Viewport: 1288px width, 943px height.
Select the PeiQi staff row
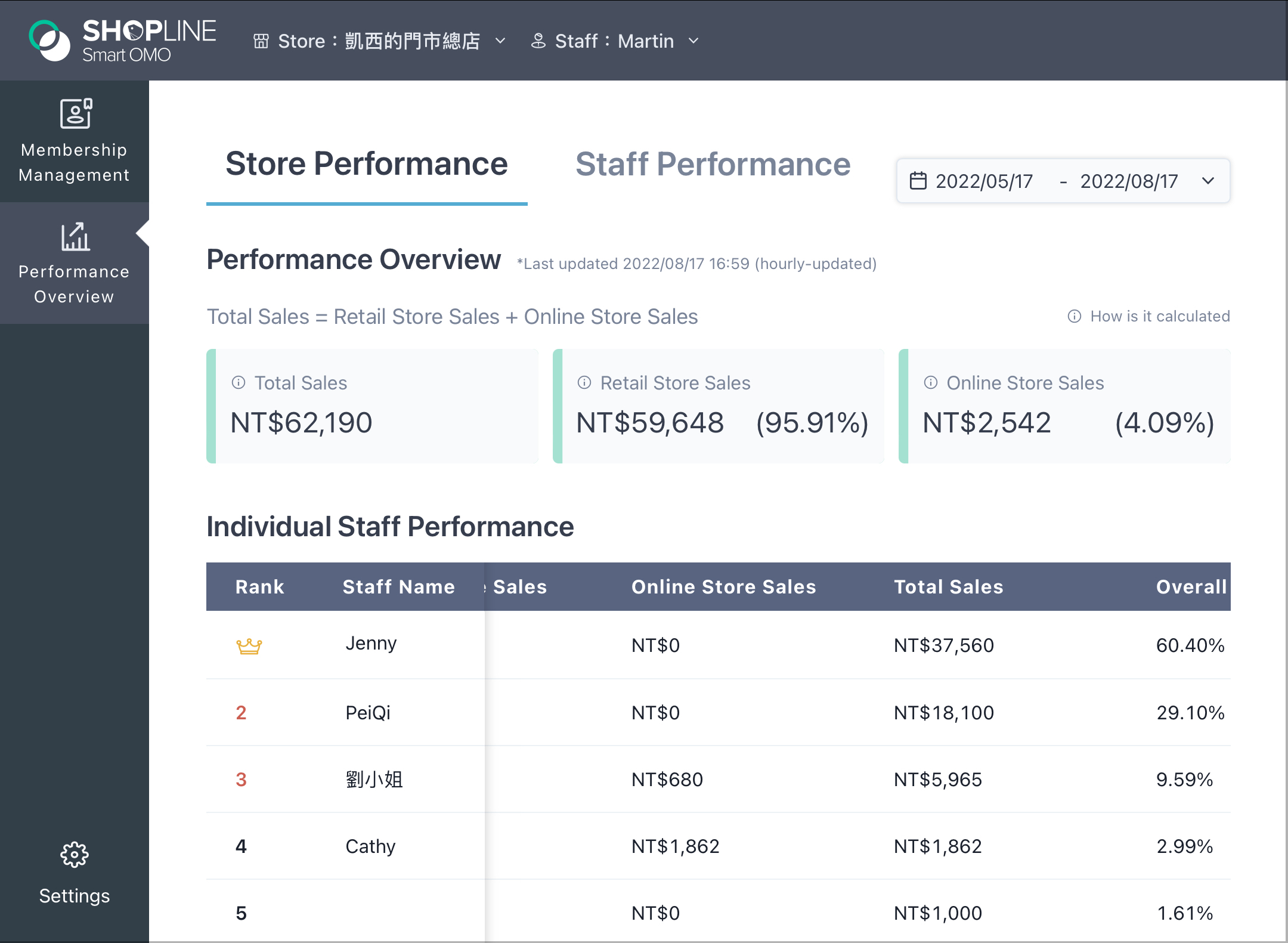coord(719,713)
